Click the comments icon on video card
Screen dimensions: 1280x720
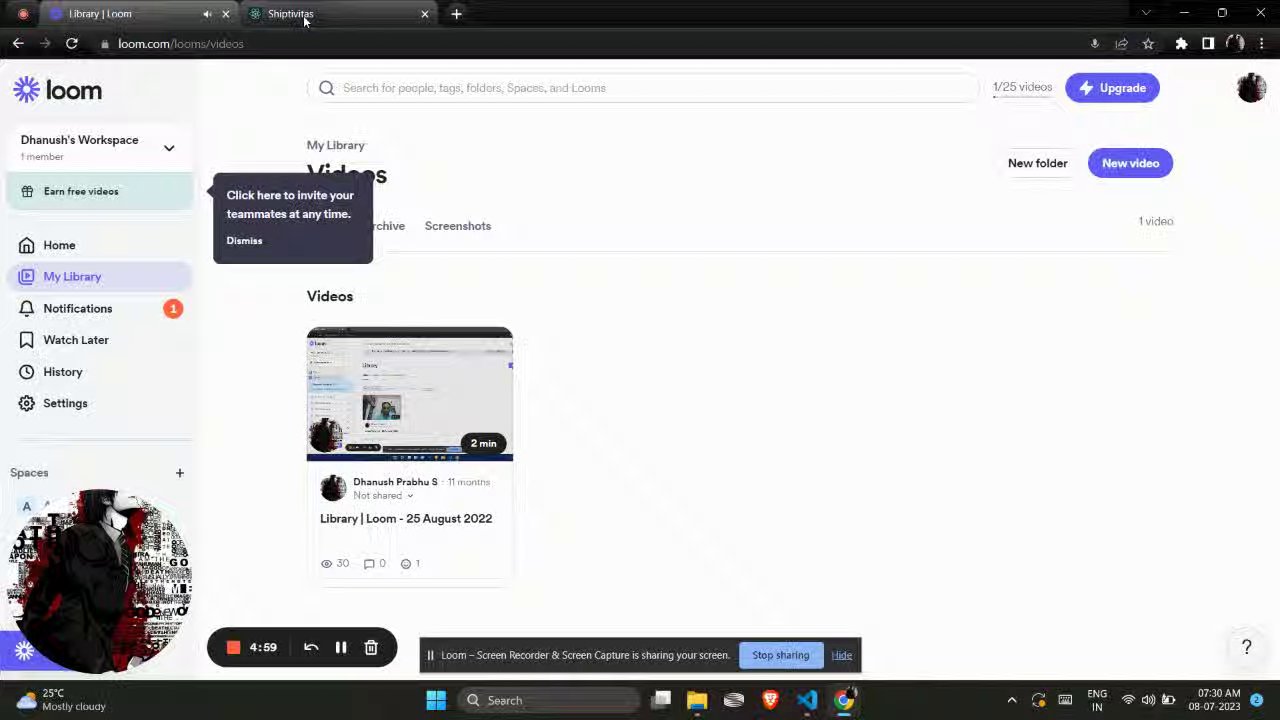coord(369,564)
